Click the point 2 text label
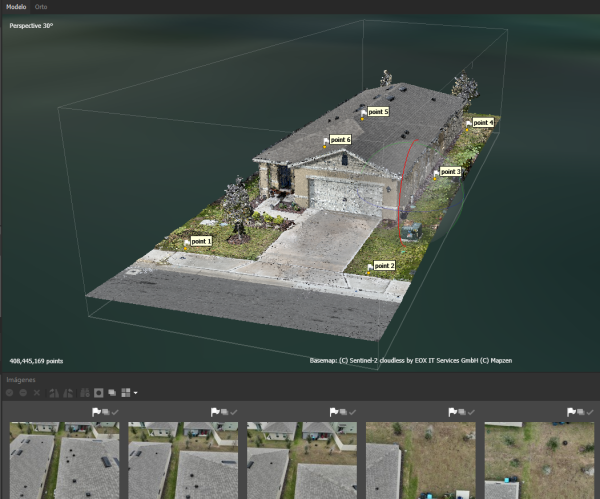The image size is (600, 499). click(384, 266)
